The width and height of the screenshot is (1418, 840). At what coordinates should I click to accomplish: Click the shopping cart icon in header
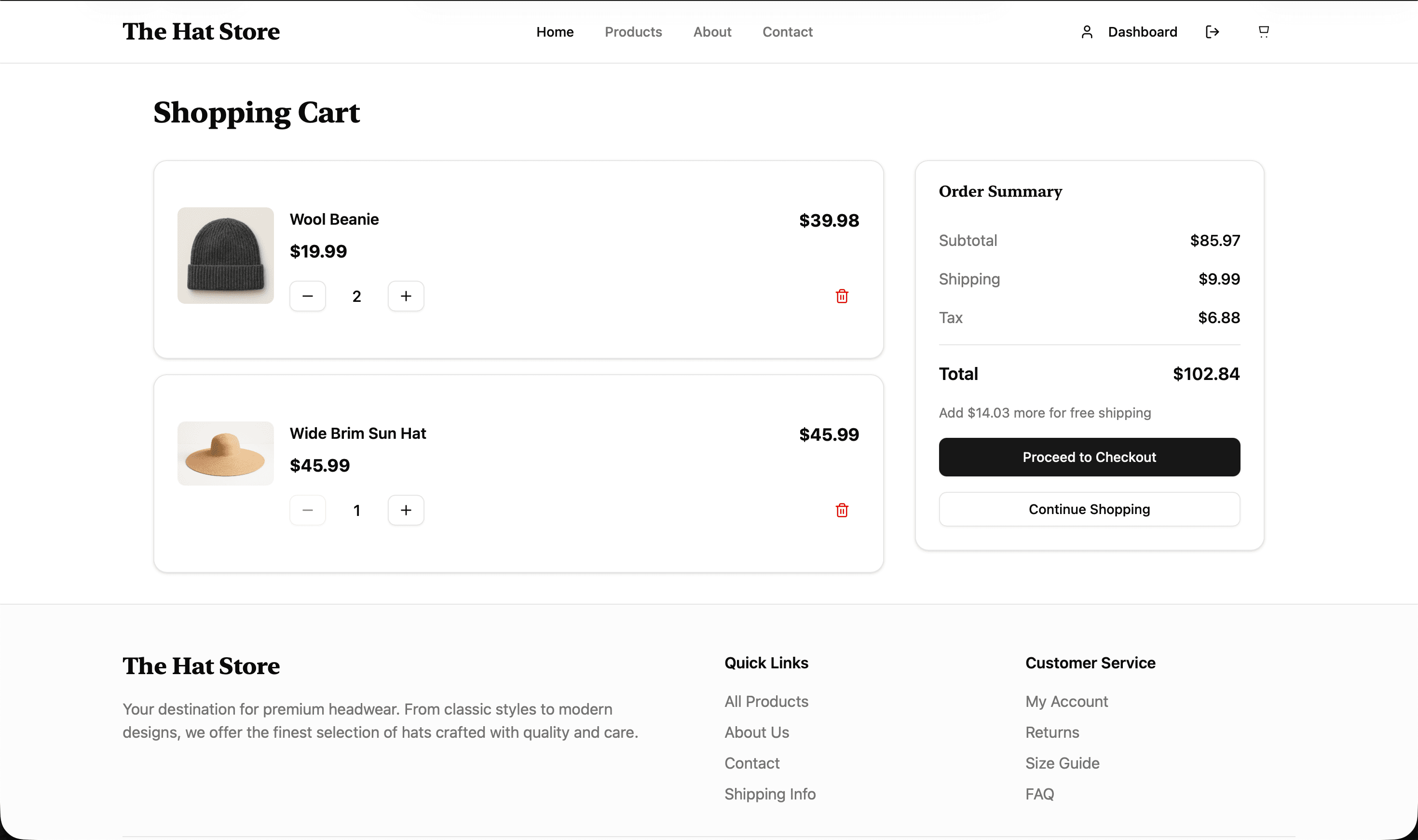[x=1263, y=32]
